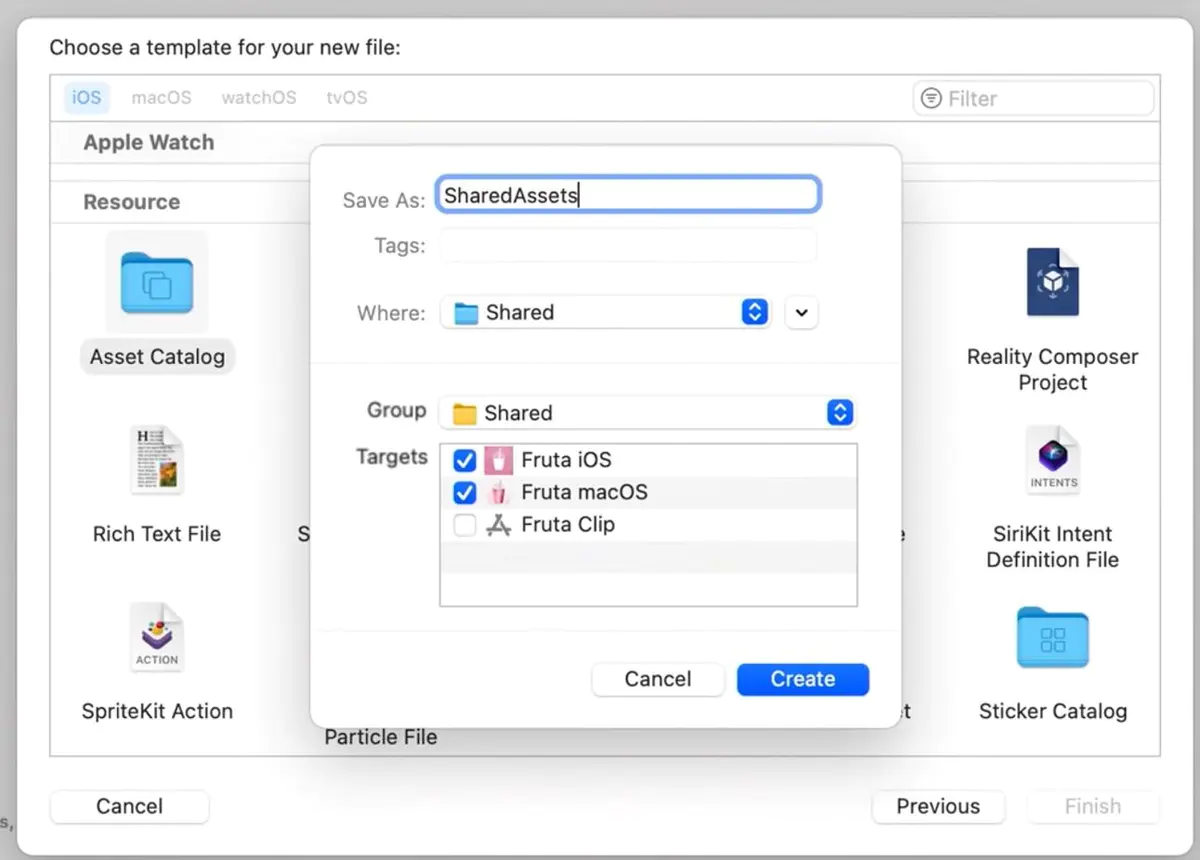Select the Sticker Catalog template icon
Image resolution: width=1200 pixels, height=860 pixels.
1052,637
